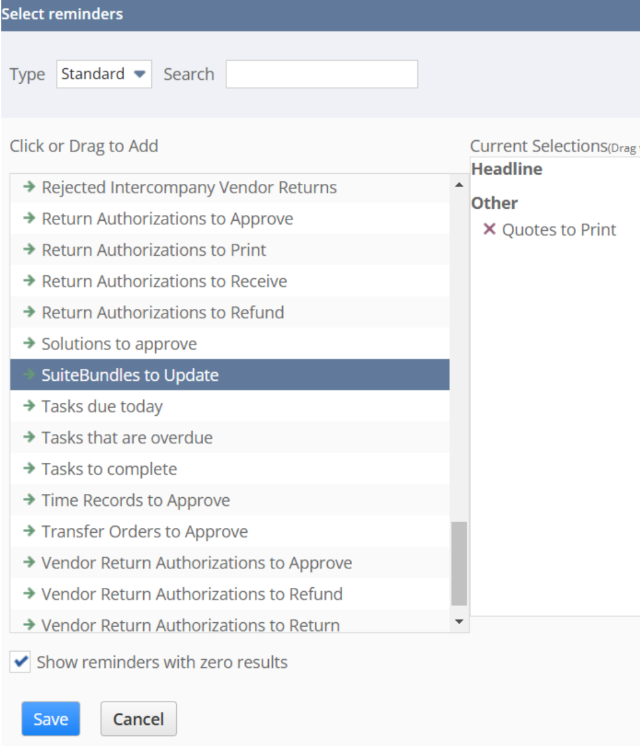This screenshot has height=746, width=640.
Task: Click the add arrow for Solutions to approve
Action: [30, 344]
